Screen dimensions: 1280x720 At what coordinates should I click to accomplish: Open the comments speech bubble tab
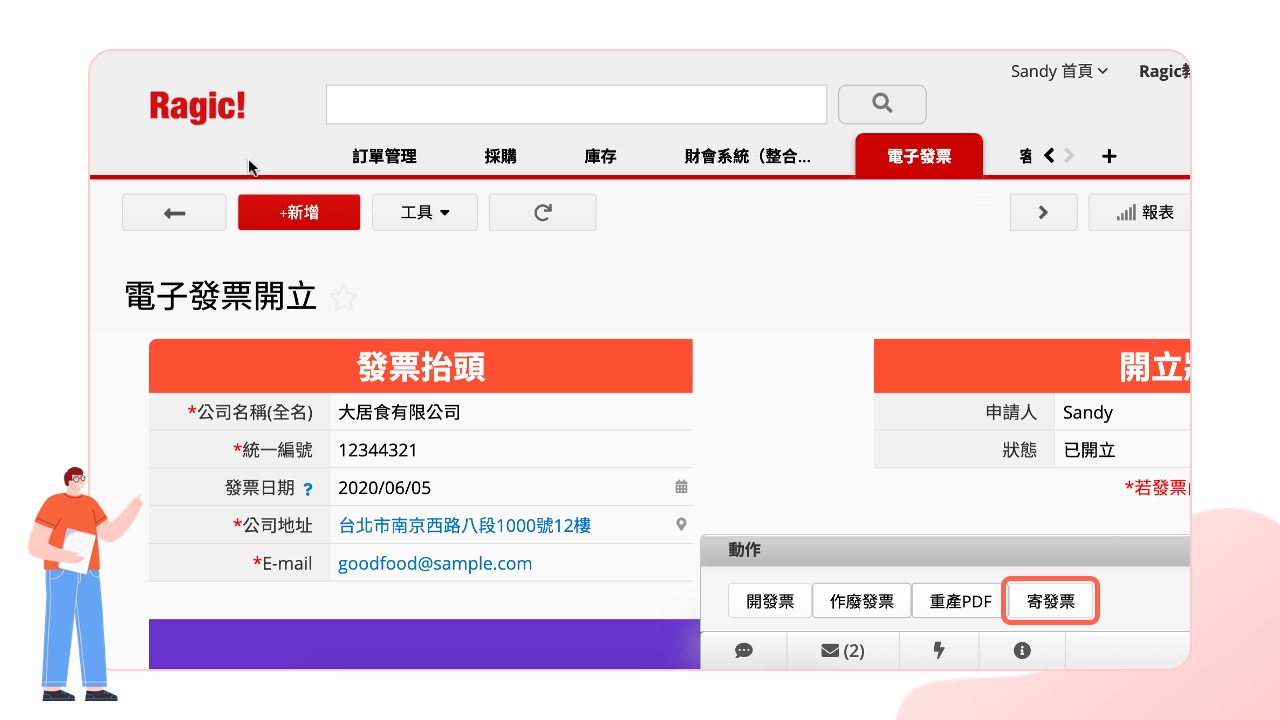[x=744, y=651]
